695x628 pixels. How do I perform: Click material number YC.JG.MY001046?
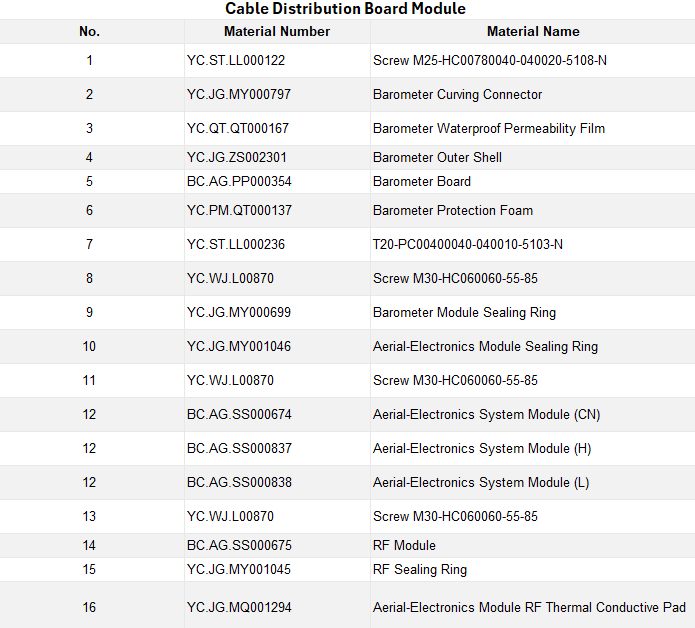coord(239,346)
